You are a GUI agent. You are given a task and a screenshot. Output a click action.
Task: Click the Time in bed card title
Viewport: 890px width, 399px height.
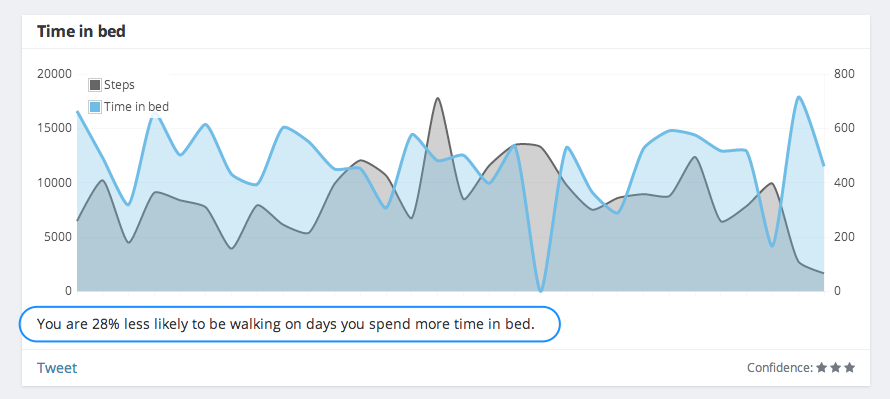pyautogui.click(x=81, y=31)
